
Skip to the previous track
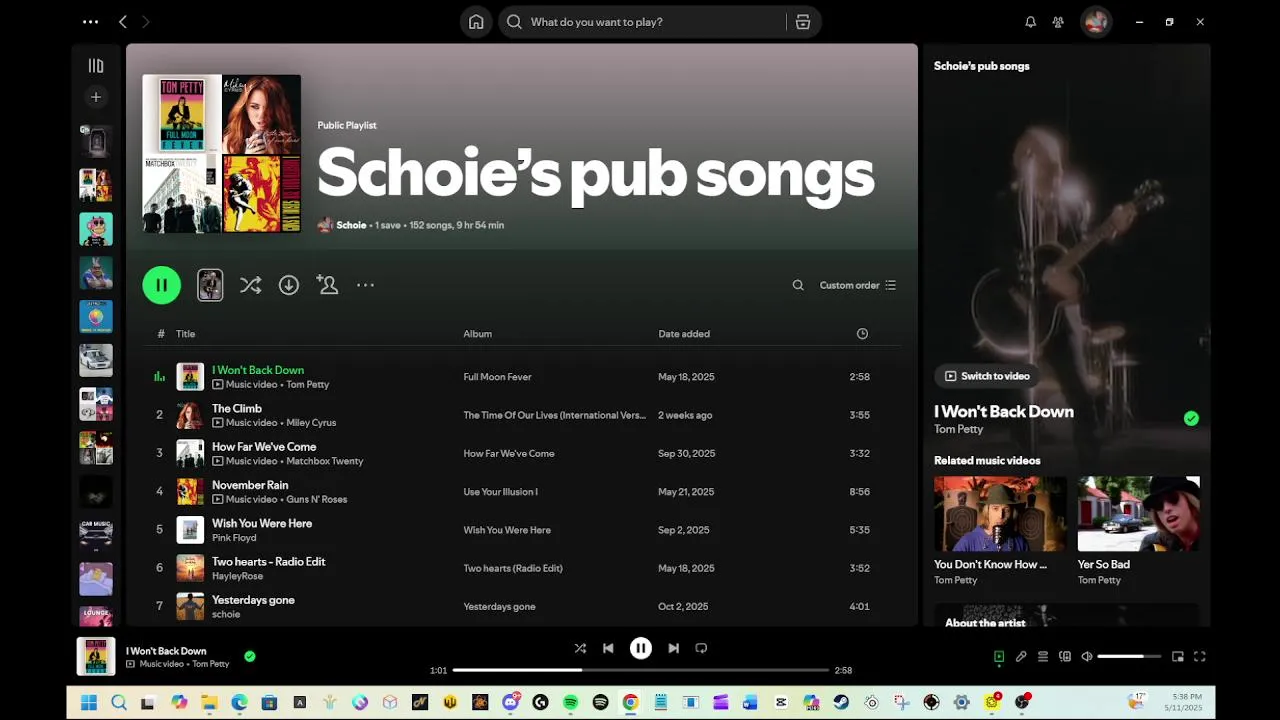tap(608, 648)
